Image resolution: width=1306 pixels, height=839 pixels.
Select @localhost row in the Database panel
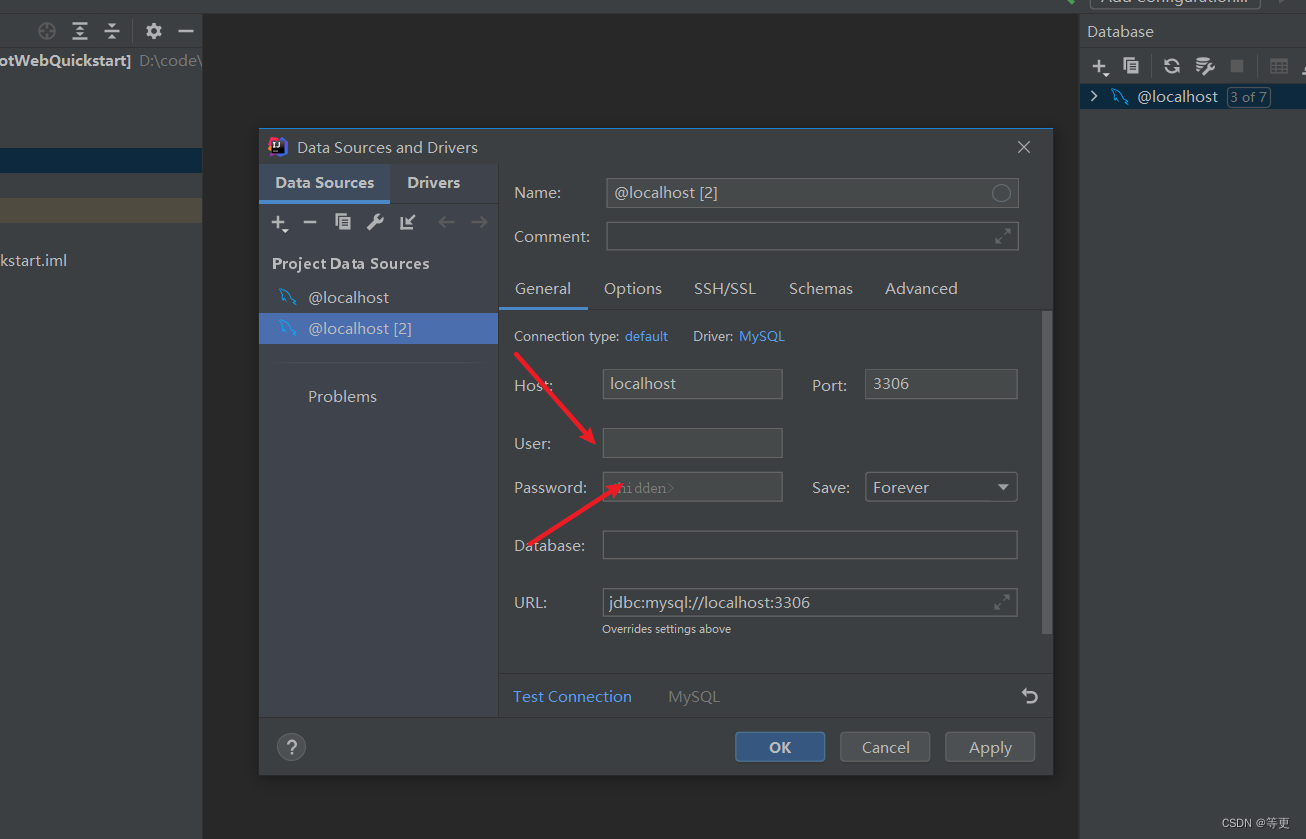(x=1193, y=96)
